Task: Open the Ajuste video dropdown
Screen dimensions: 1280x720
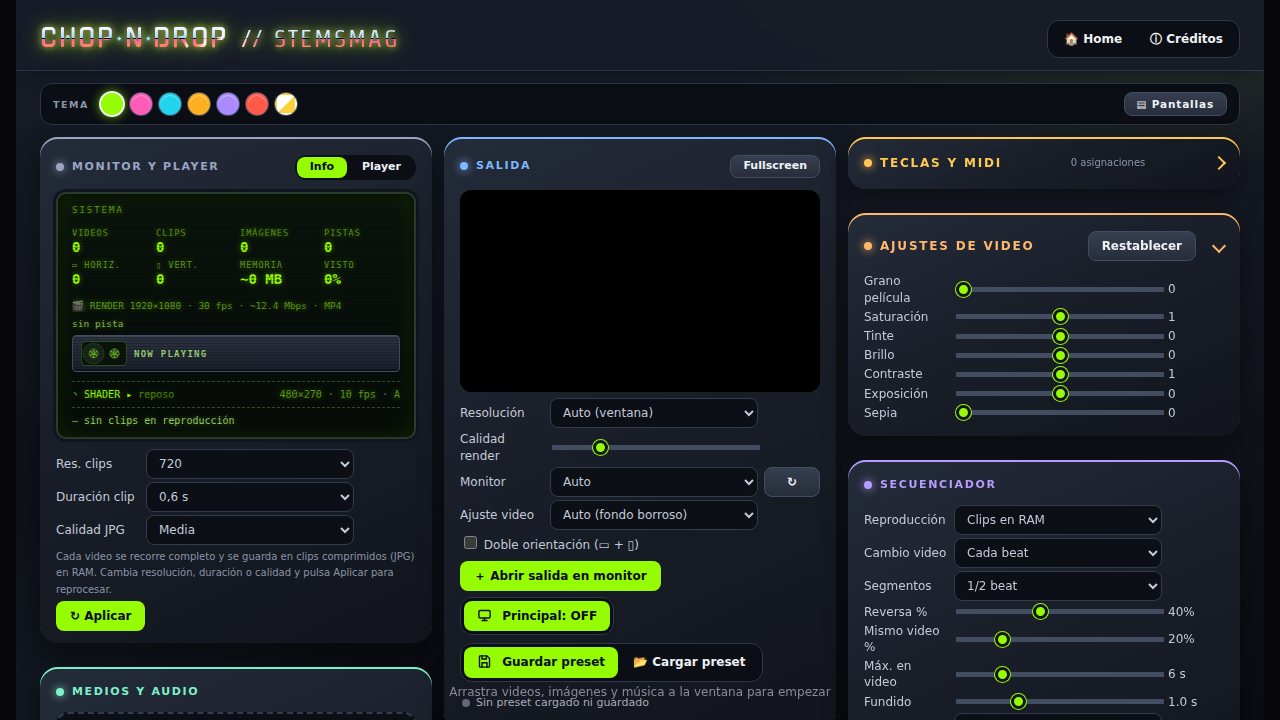Action: [x=654, y=515]
